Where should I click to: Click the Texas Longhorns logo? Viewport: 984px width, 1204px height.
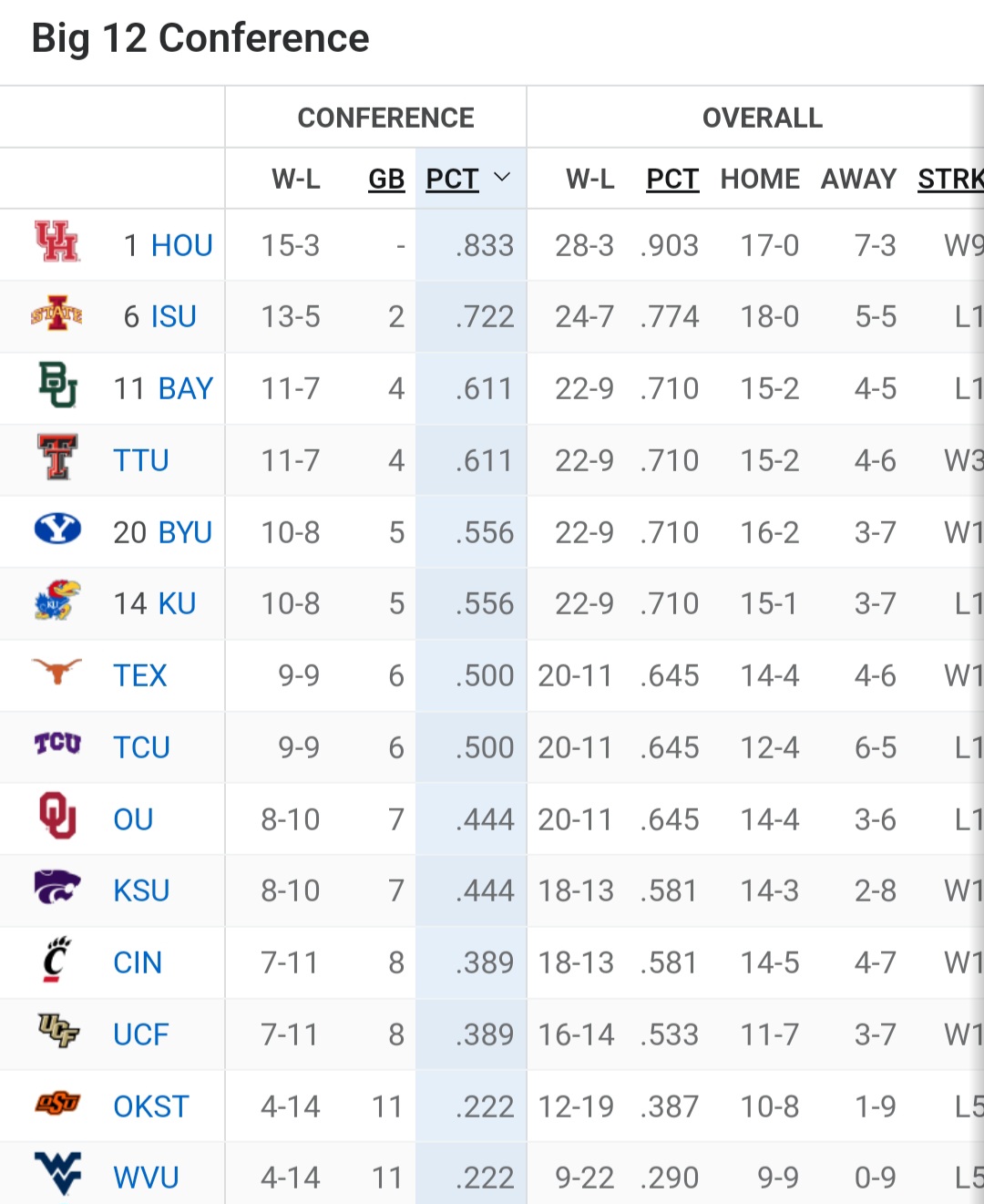[56, 673]
